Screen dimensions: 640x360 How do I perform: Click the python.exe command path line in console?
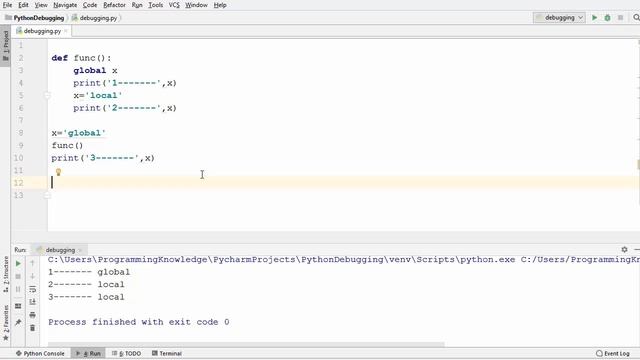[x=344, y=260]
